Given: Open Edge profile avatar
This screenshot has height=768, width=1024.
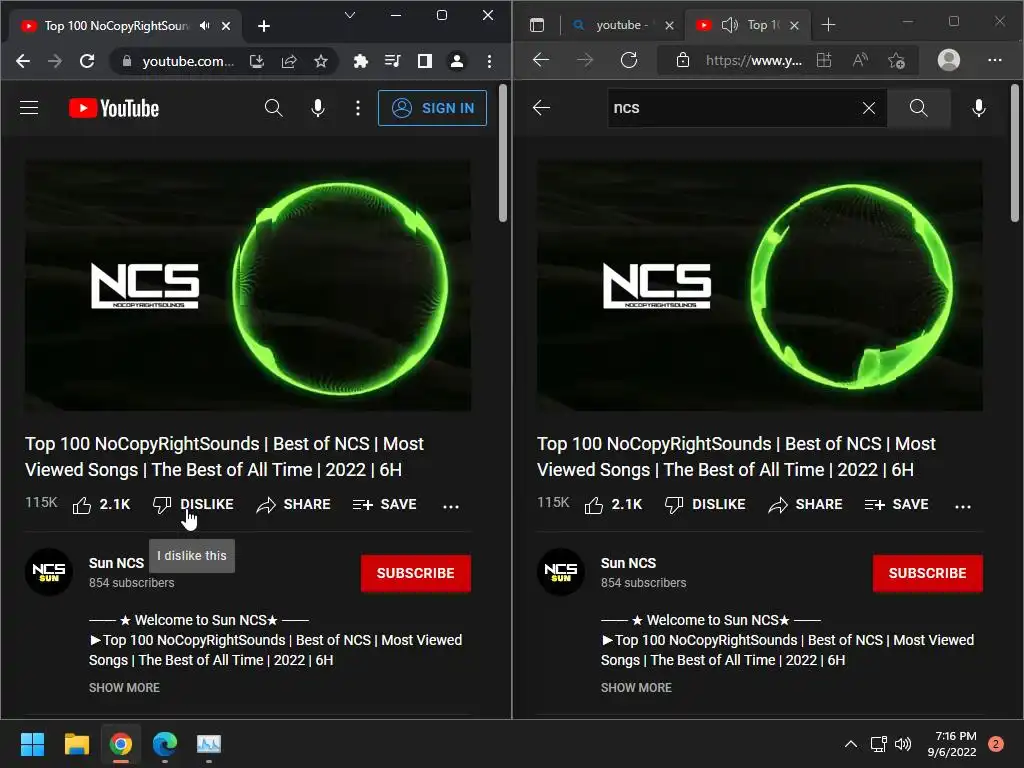Looking at the screenshot, I should (948, 60).
